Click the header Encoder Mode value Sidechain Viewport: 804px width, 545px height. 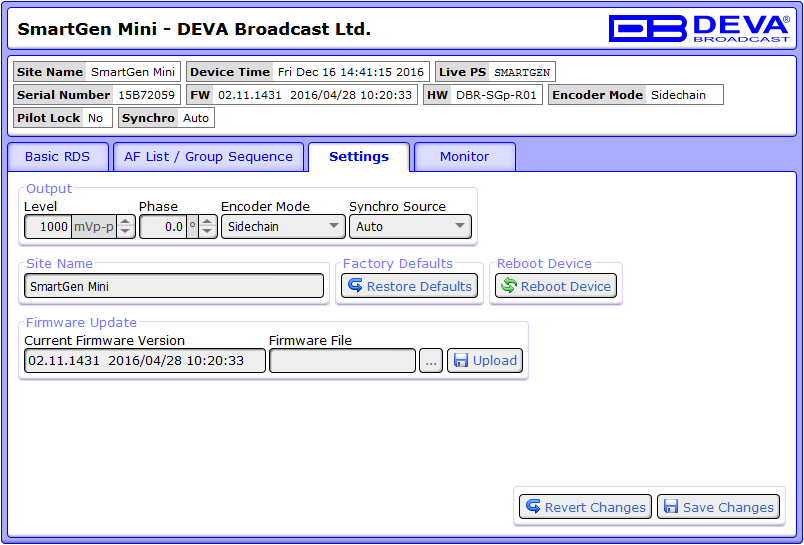[678, 95]
